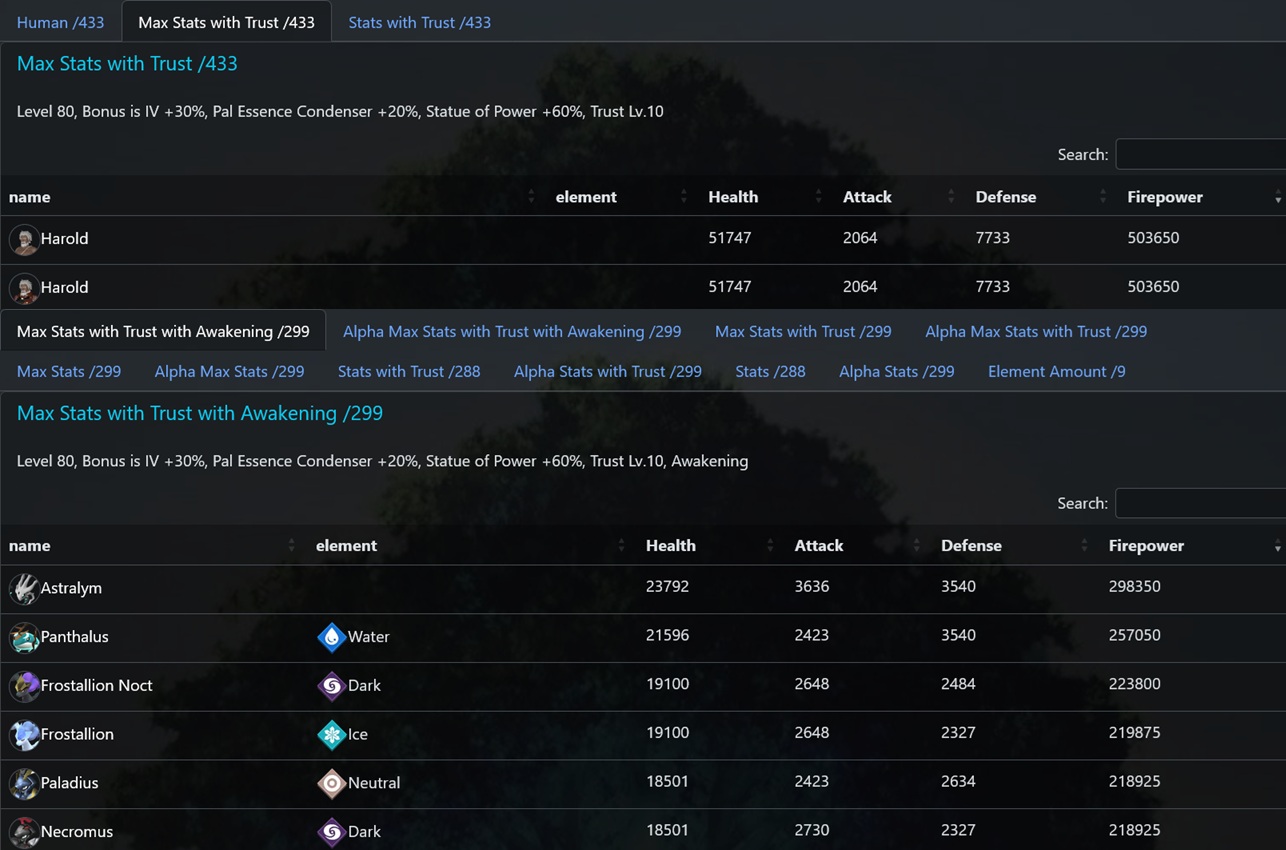Viewport: 1286px width, 850px height.
Task: Click the Water element icon for Panthalus
Action: (331, 637)
